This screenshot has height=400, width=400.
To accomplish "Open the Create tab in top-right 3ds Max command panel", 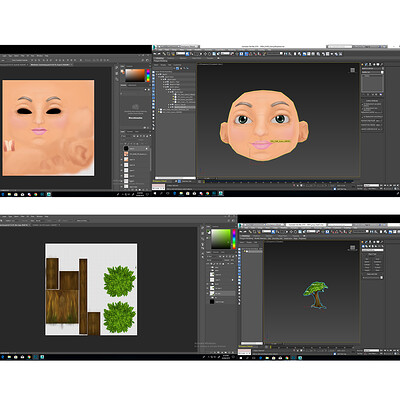I will click(x=362, y=64).
